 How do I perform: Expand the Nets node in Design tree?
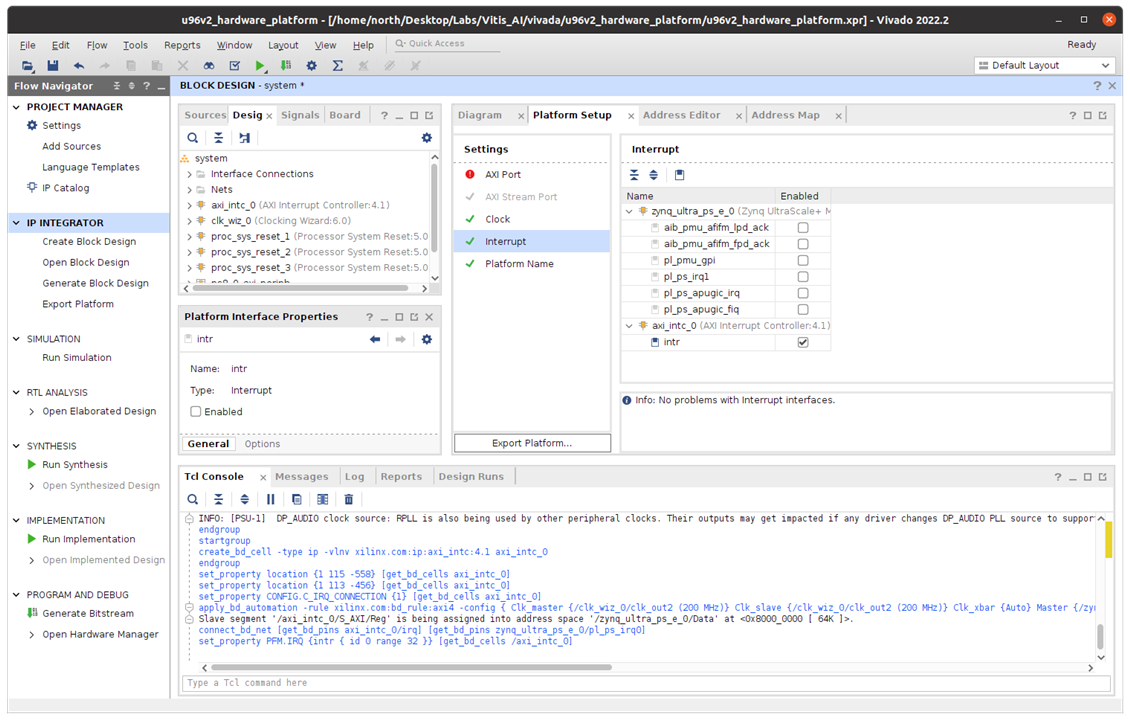click(x=190, y=190)
